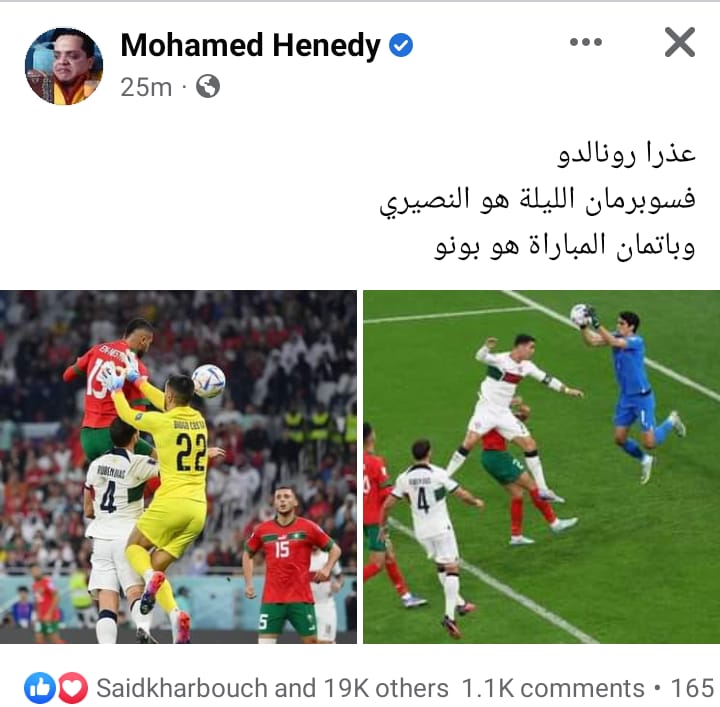Open the 1.1K comments list
This screenshot has width=720, height=707.
553,688
